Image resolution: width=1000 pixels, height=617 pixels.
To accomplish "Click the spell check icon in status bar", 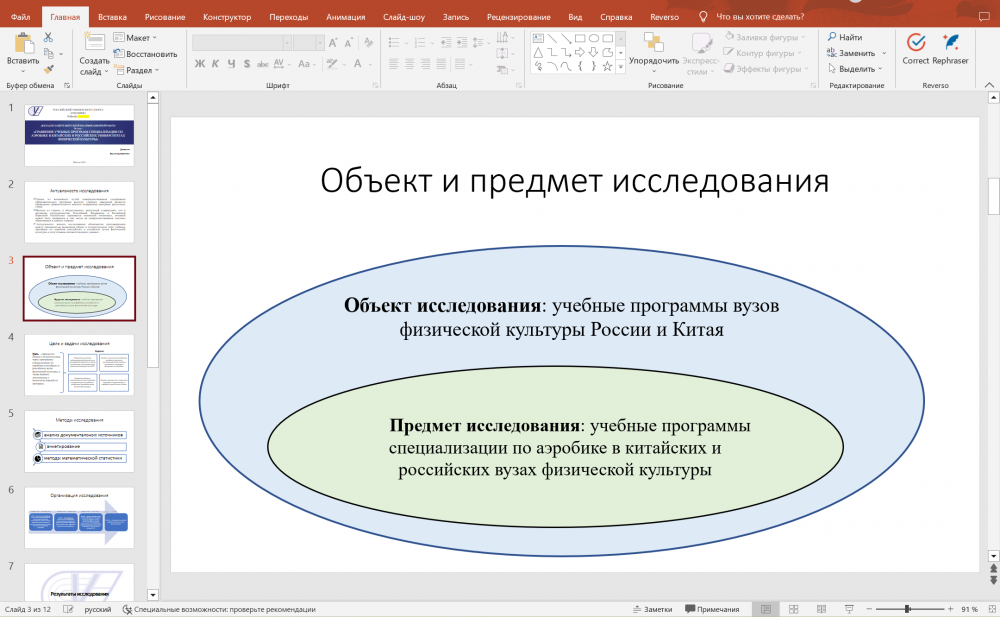I will (68, 609).
